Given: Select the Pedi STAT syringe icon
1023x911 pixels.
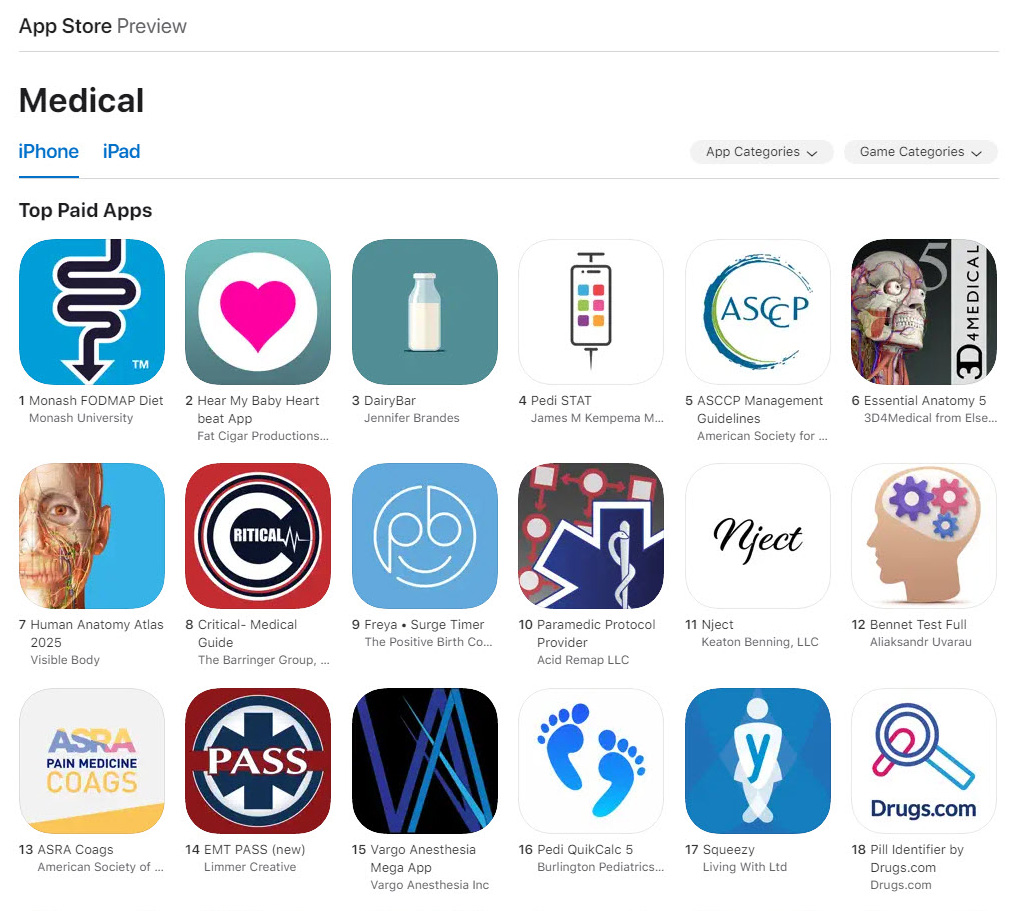Looking at the screenshot, I should (591, 312).
